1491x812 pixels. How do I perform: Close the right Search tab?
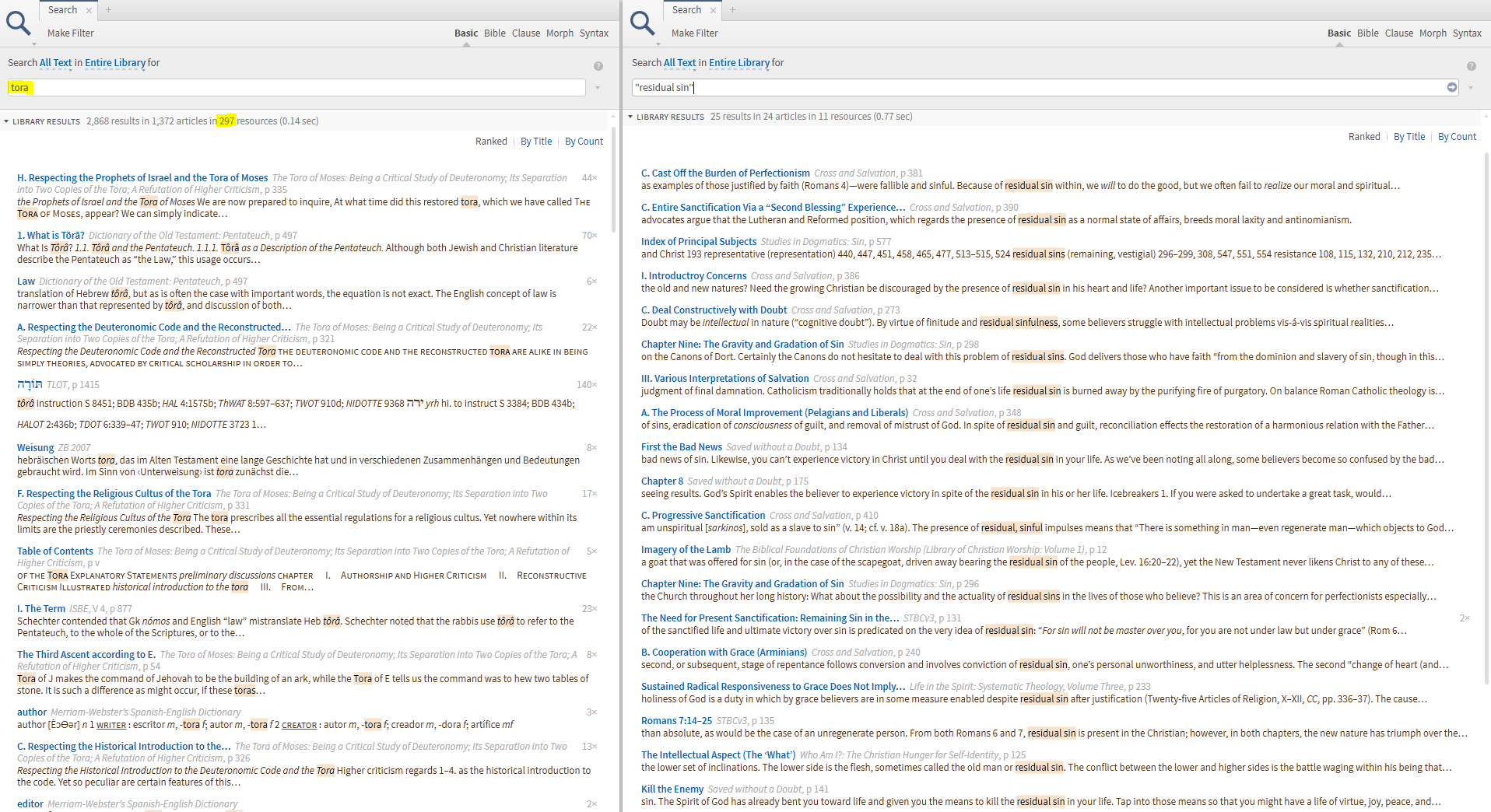(x=713, y=10)
